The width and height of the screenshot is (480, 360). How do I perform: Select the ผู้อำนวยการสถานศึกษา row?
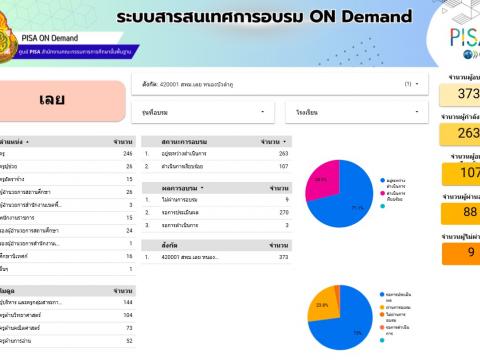coord(67,192)
